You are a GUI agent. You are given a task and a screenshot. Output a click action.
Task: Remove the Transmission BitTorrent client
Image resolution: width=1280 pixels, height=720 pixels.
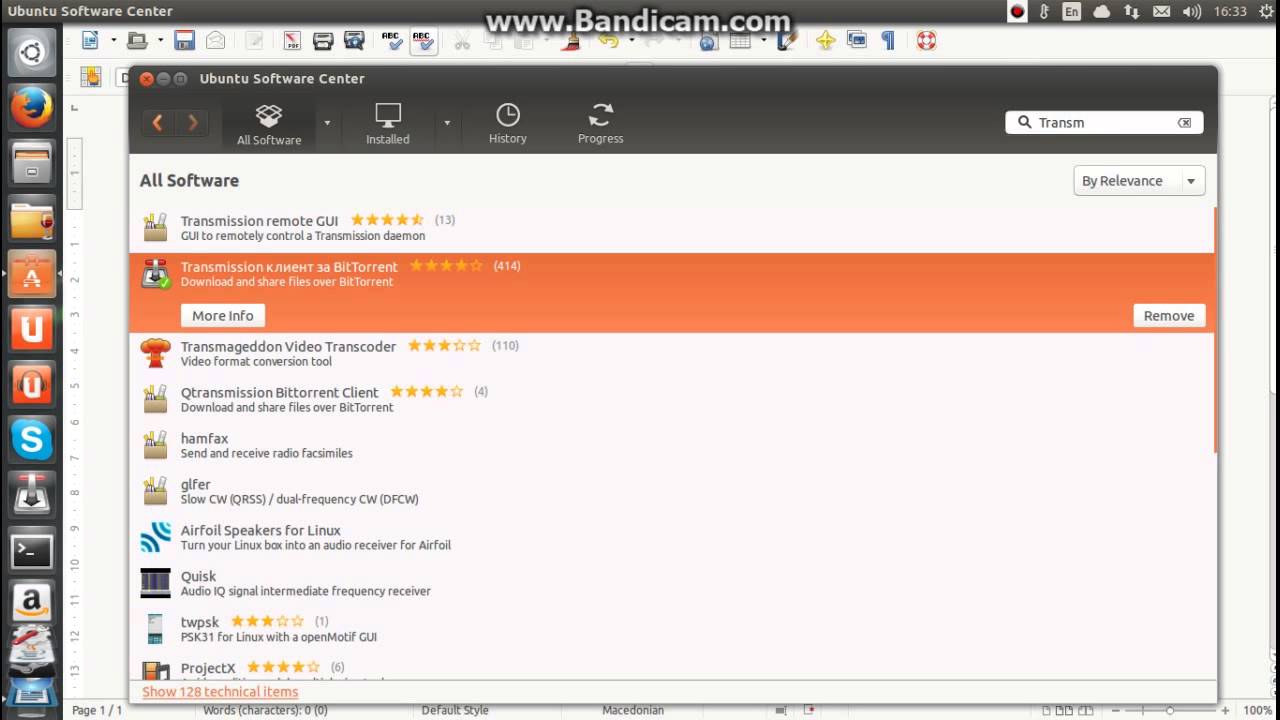click(1169, 315)
